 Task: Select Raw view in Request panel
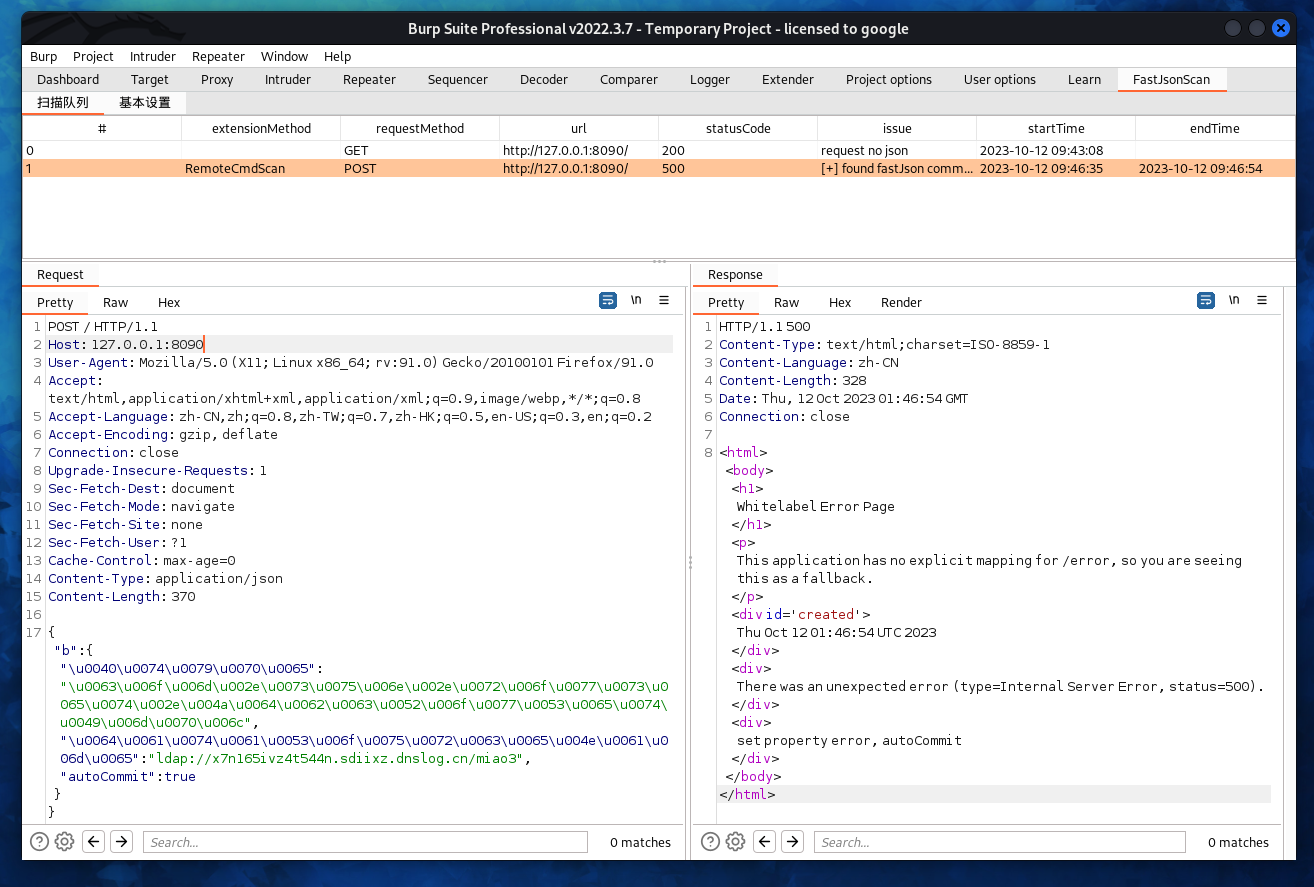click(x=116, y=302)
